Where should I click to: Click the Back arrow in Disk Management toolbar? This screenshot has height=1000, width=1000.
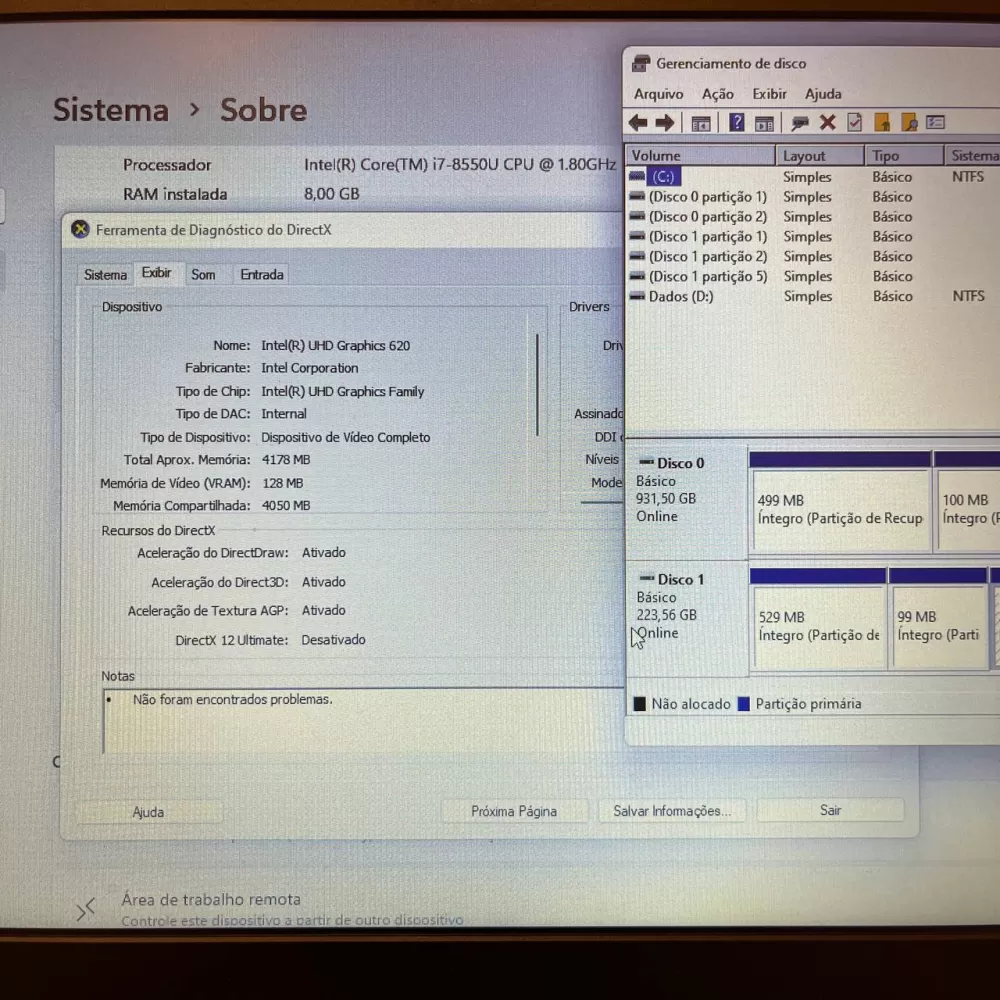[638, 123]
